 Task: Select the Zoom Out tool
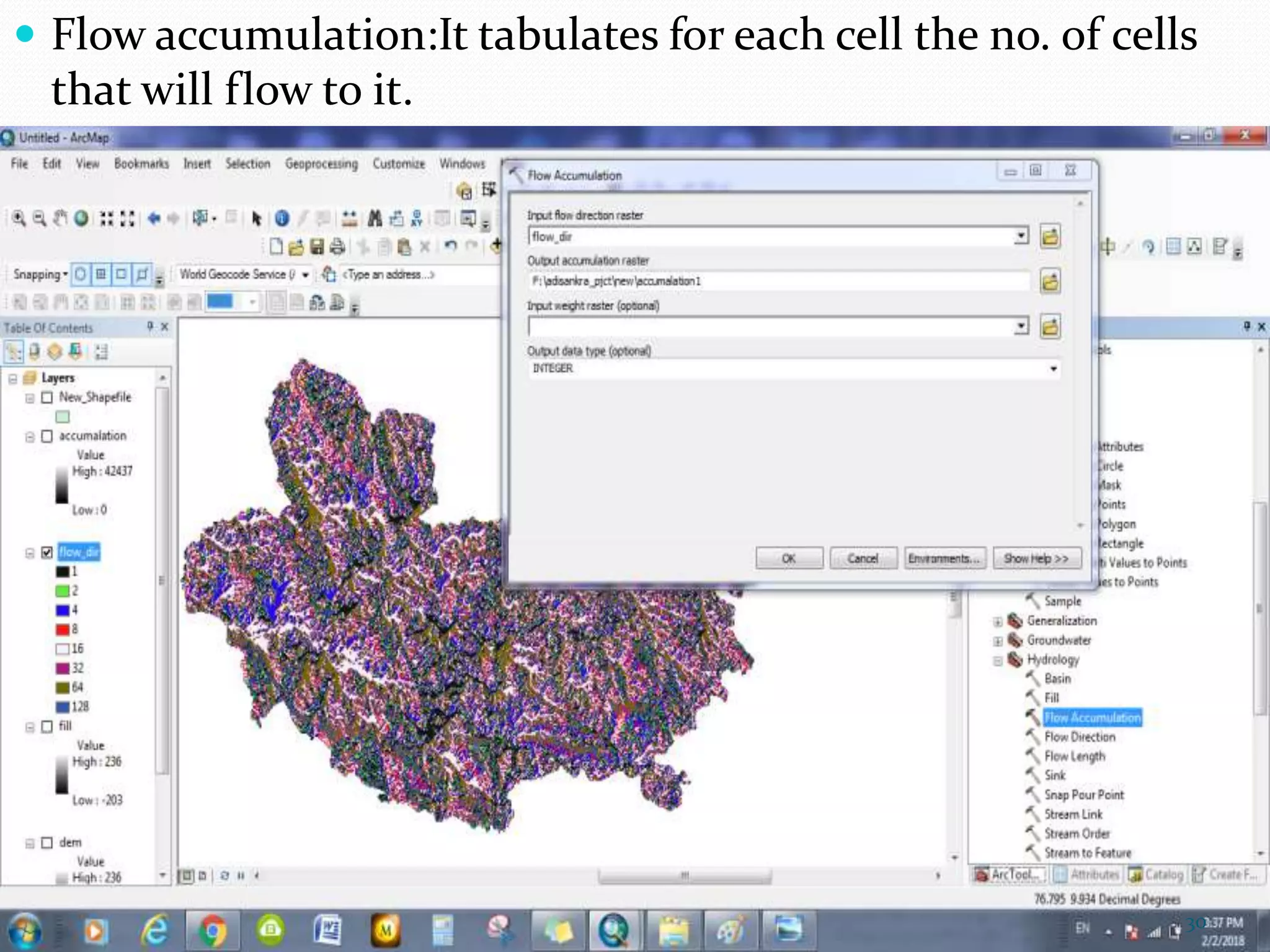[39, 218]
